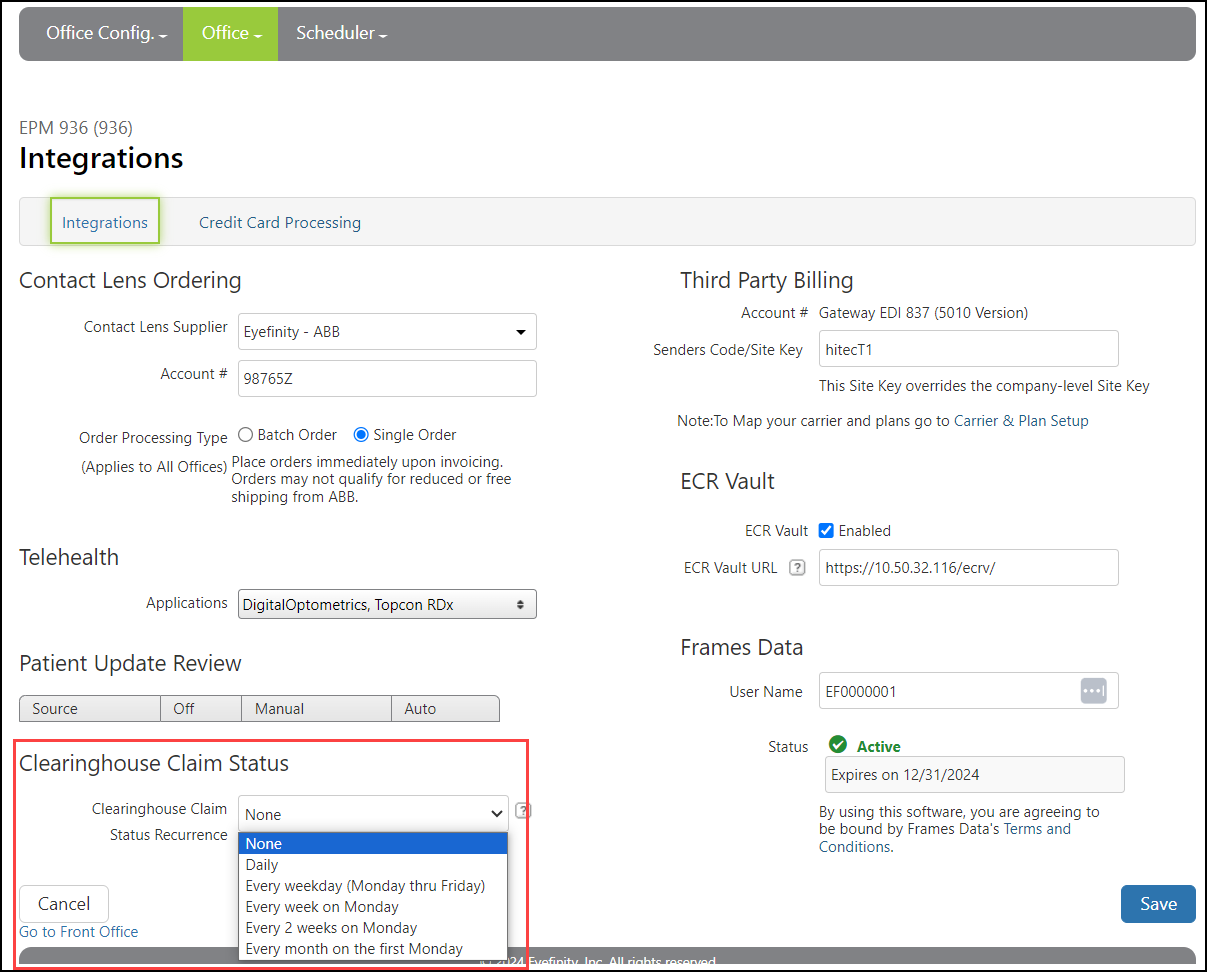The height and width of the screenshot is (972, 1207).
Task: Choose Daily from the recurrence list
Action: click(262, 865)
